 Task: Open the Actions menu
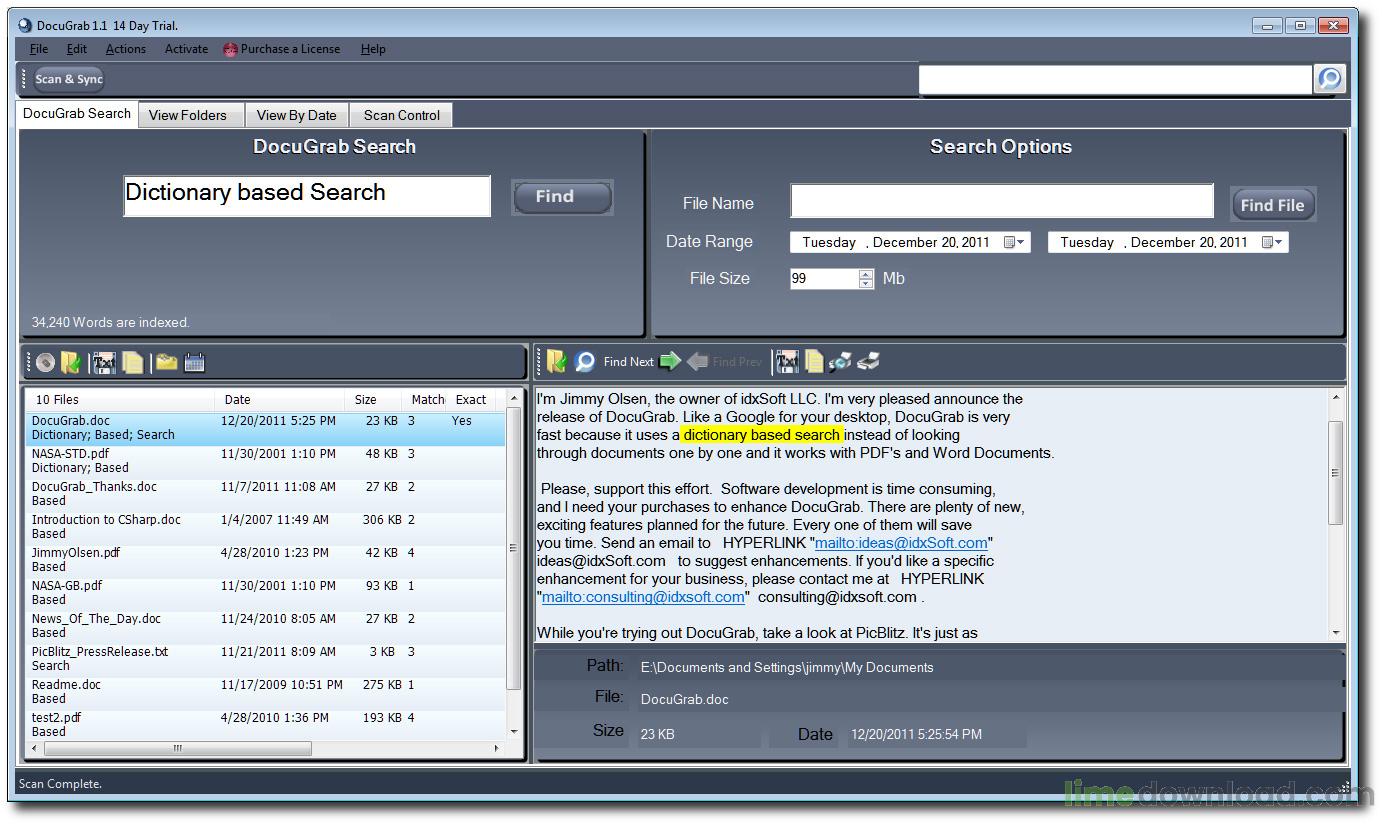[125, 49]
